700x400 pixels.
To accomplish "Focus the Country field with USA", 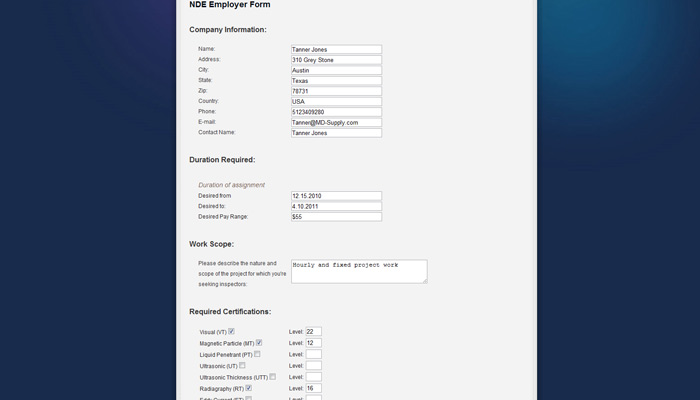I will (336, 101).
